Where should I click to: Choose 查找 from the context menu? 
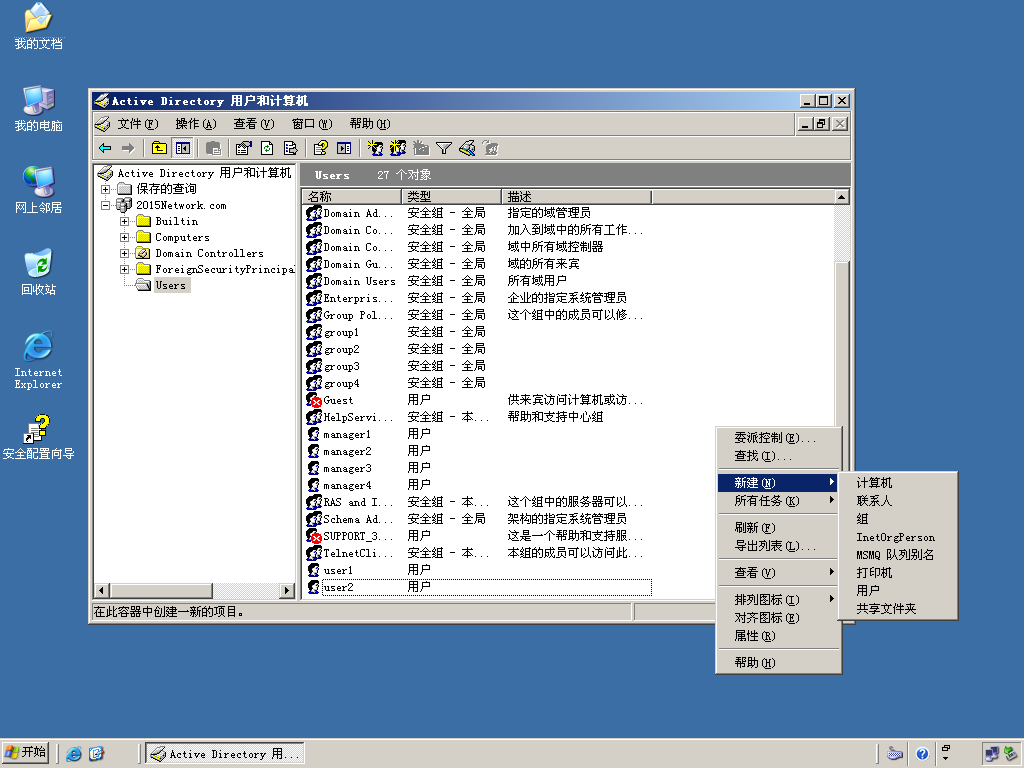tap(777, 456)
